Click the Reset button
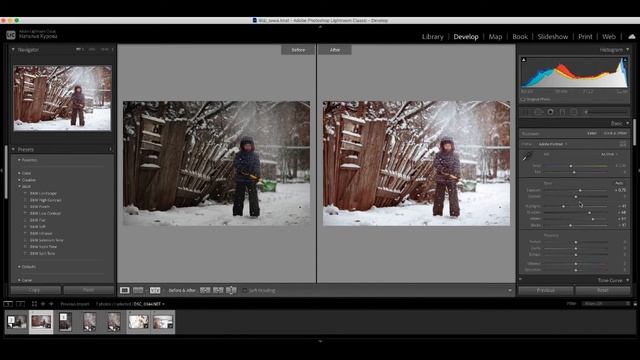The image size is (640, 360). [603, 290]
